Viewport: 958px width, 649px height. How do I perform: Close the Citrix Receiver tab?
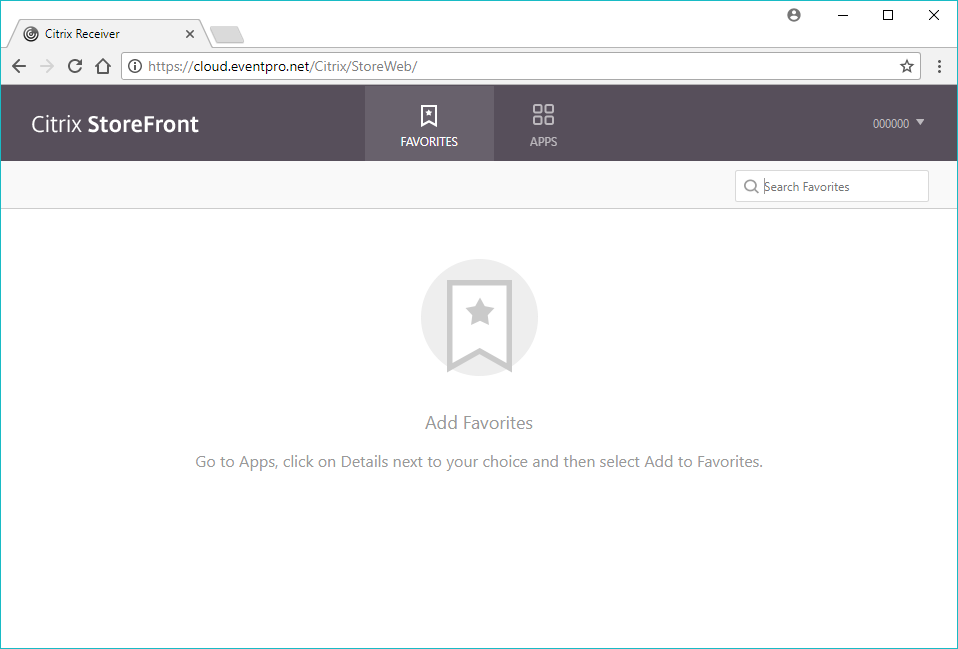[x=190, y=34]
